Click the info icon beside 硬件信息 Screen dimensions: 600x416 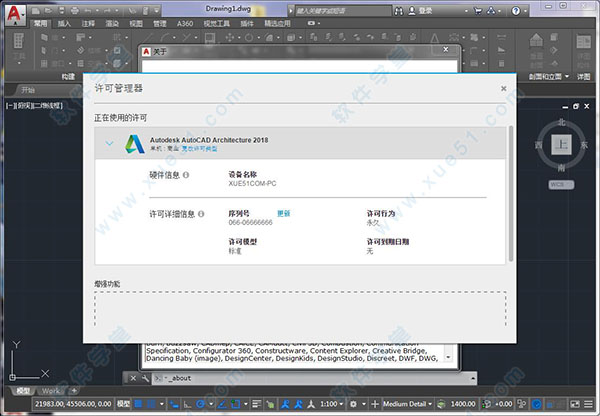(186, 175)
